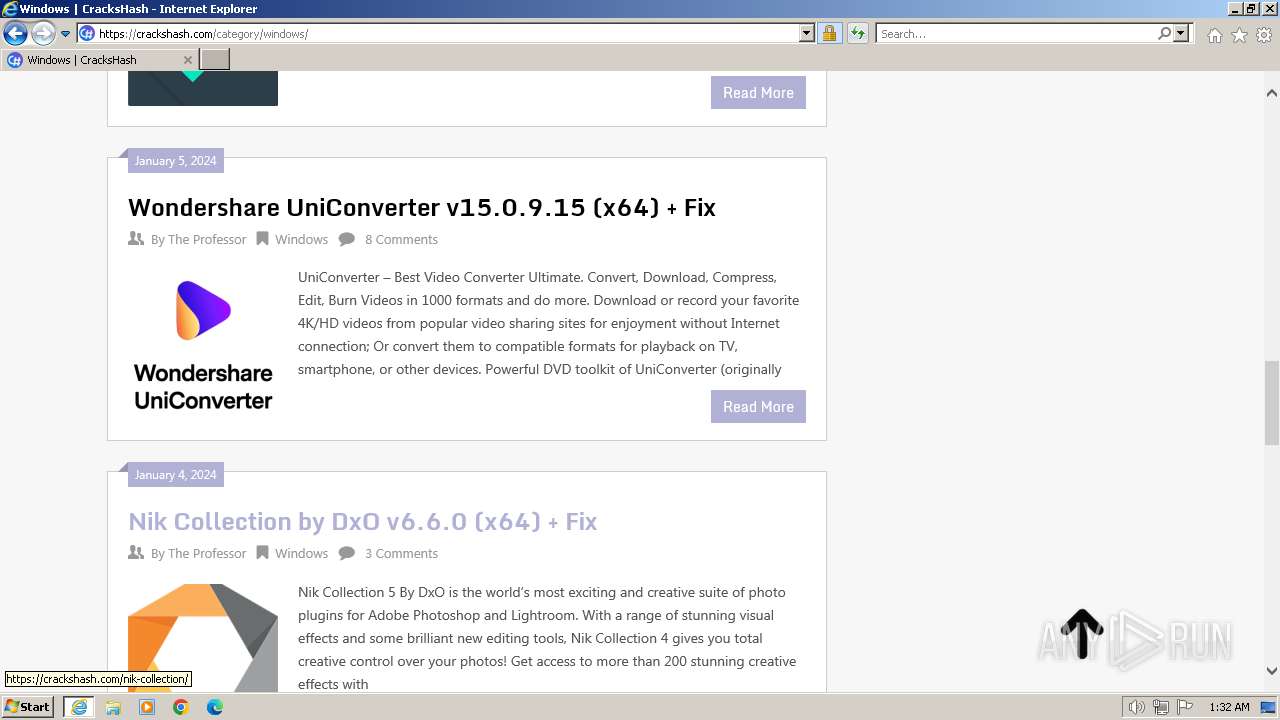Select the Windows | CracksHash tab
The image size is (1280, 720).
pos(100,60)
